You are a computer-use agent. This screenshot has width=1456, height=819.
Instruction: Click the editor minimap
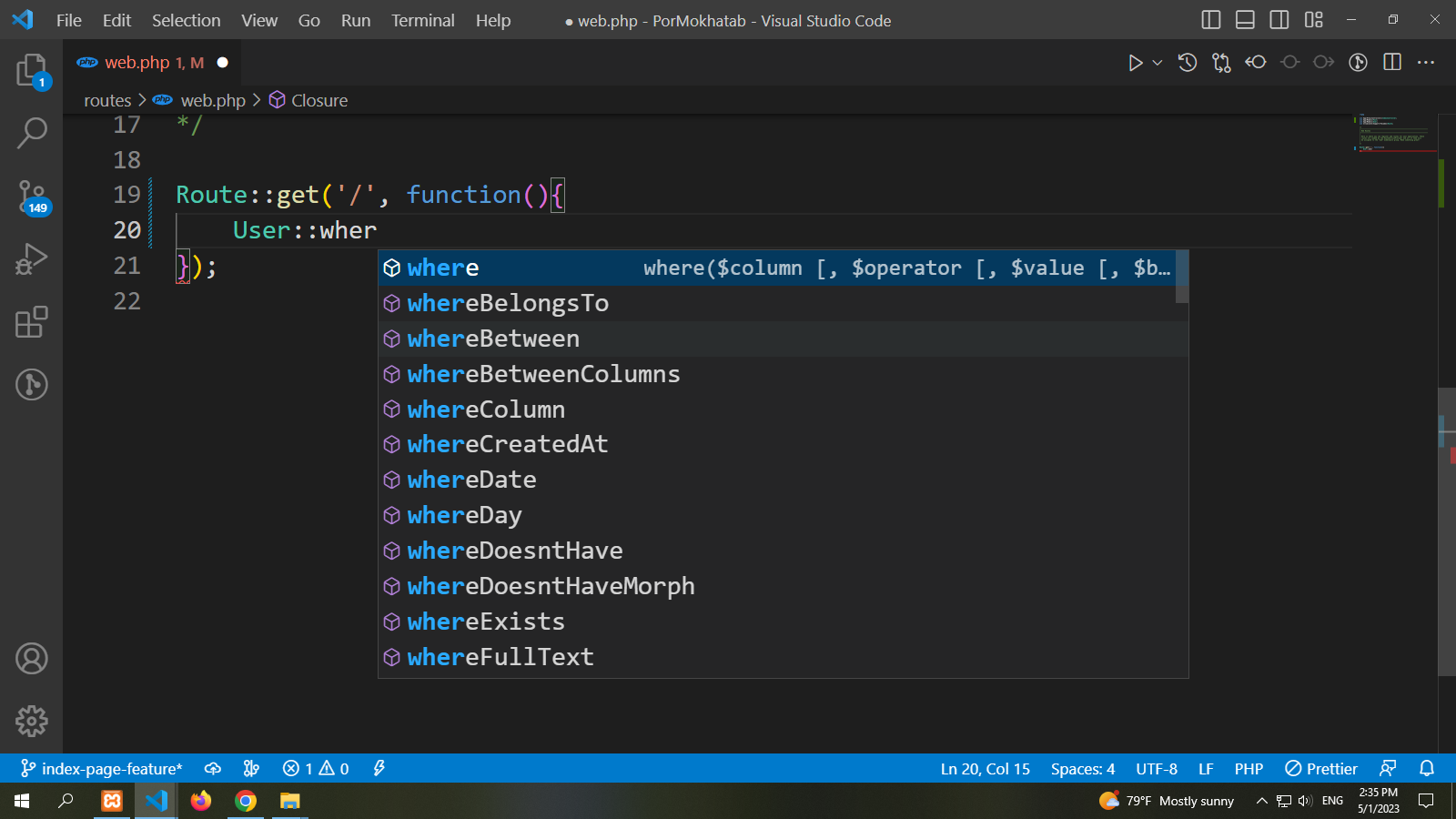[x=1394, y=135]
